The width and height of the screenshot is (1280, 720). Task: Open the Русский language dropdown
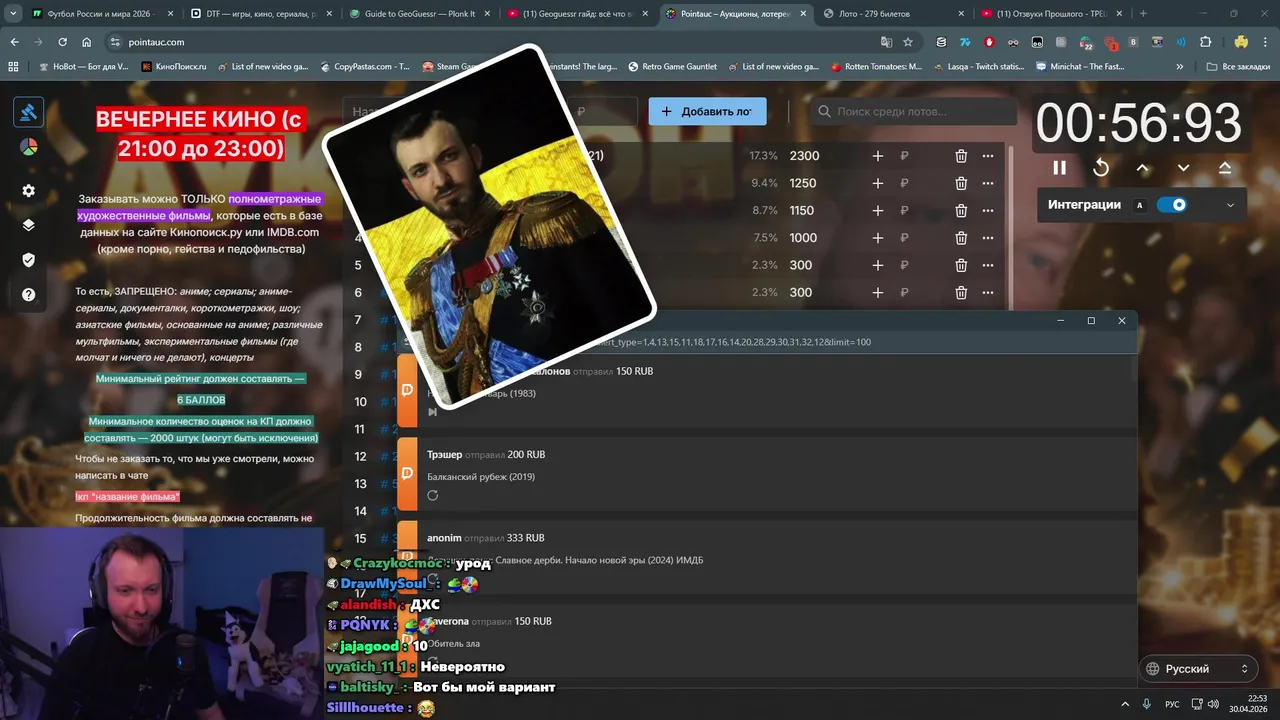click(x=1198, y=669)
